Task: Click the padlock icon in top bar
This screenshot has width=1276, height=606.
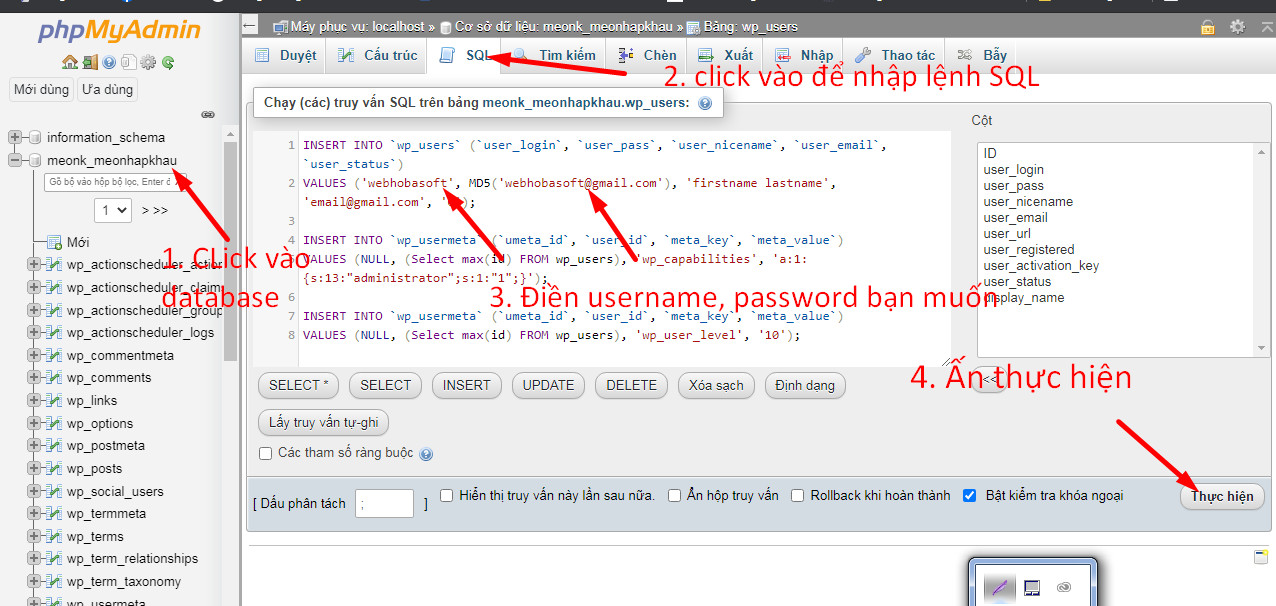Action: pos(1208,27)
